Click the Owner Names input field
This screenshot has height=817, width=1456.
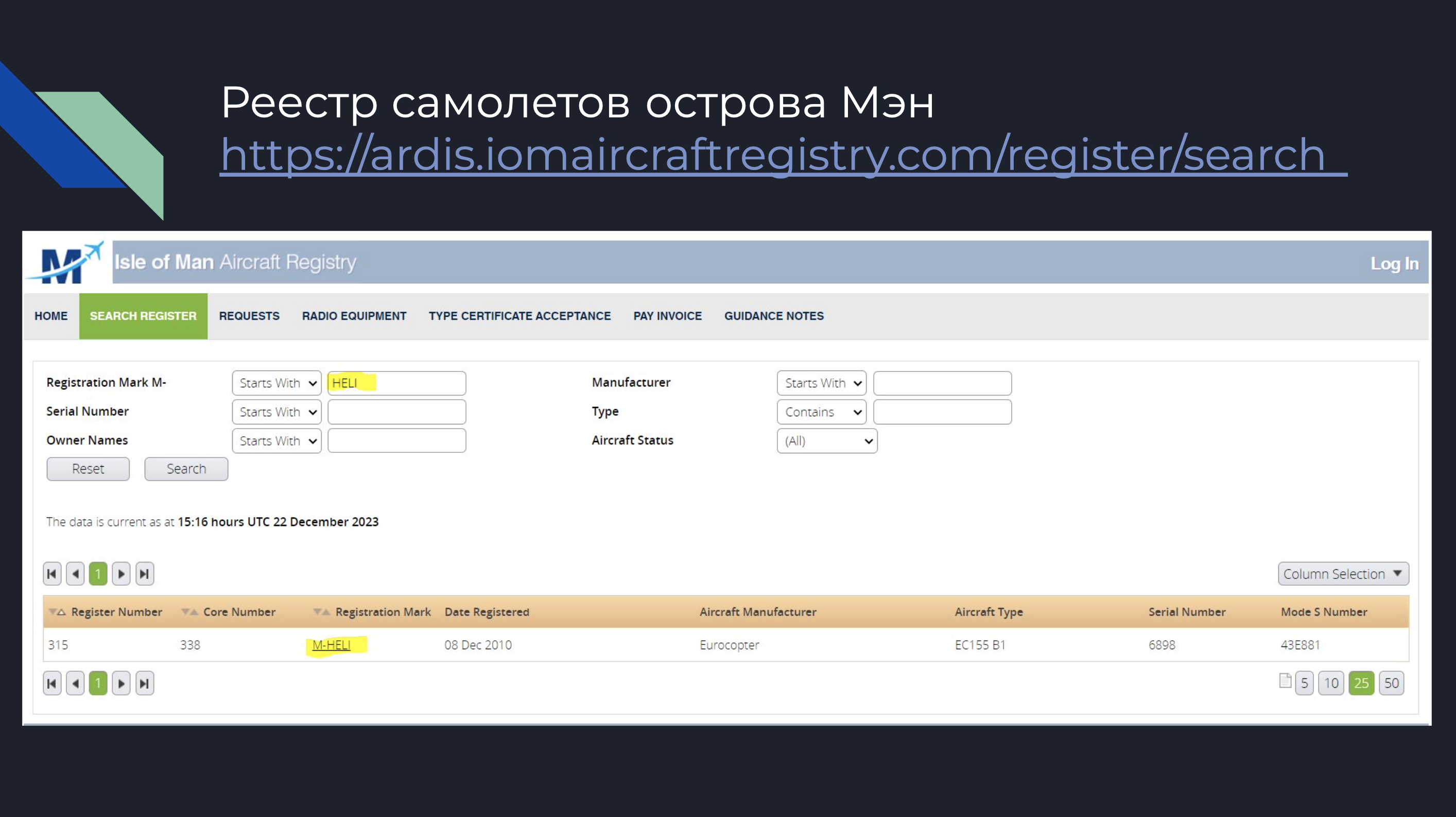coord(397,440)
